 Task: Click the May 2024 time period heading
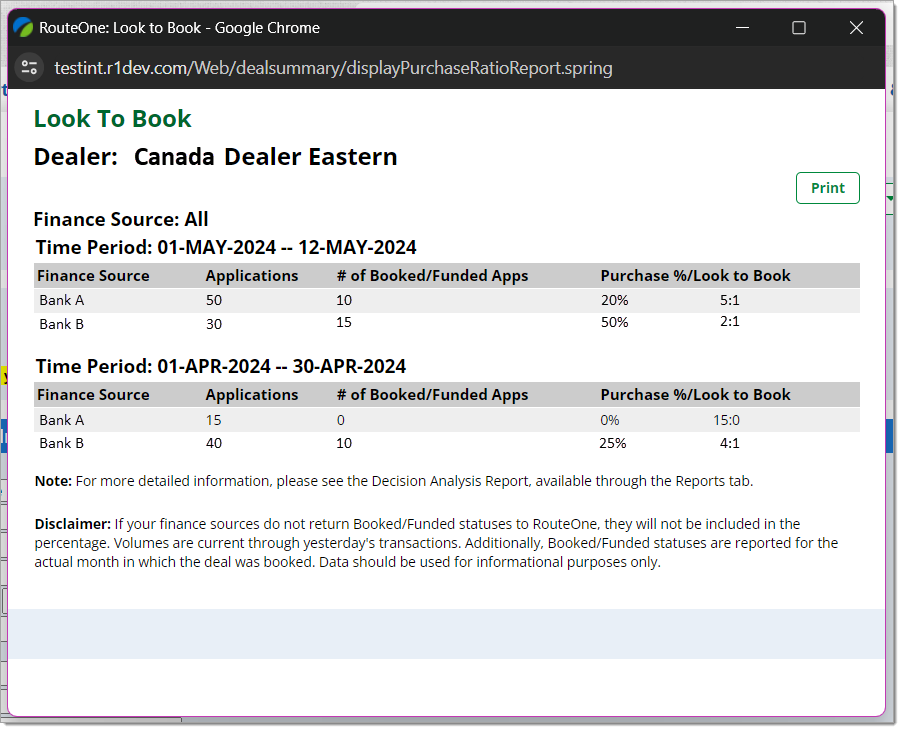226,247
